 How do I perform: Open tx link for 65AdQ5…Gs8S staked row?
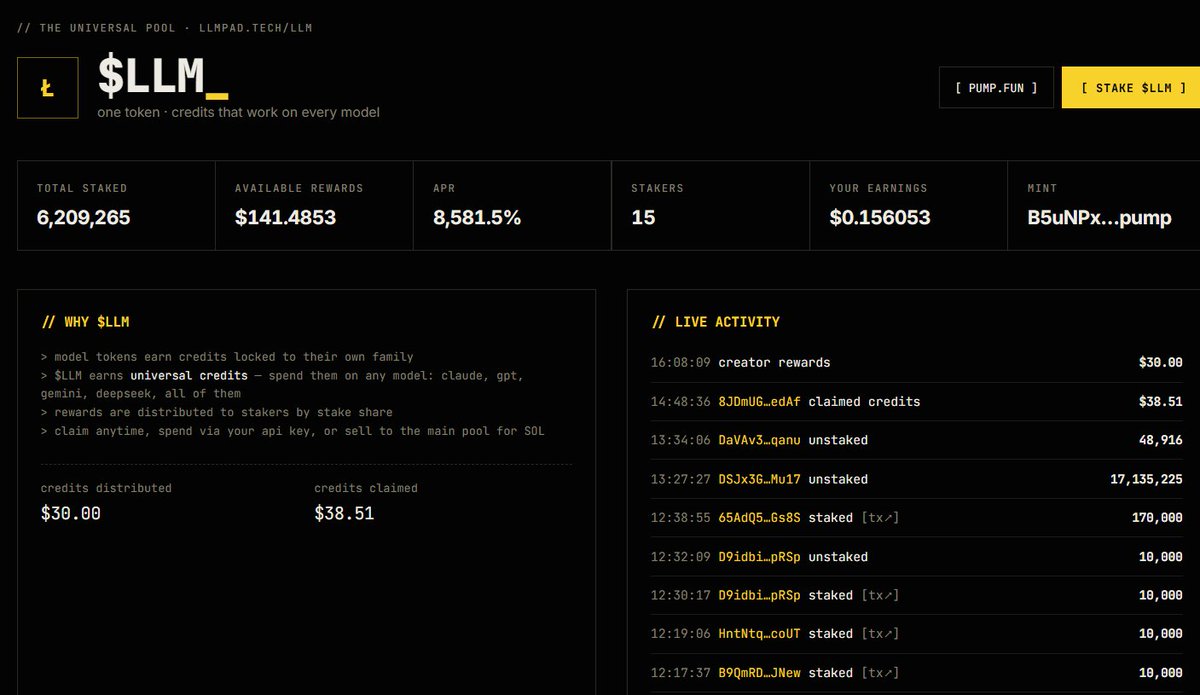click(880, 518)
